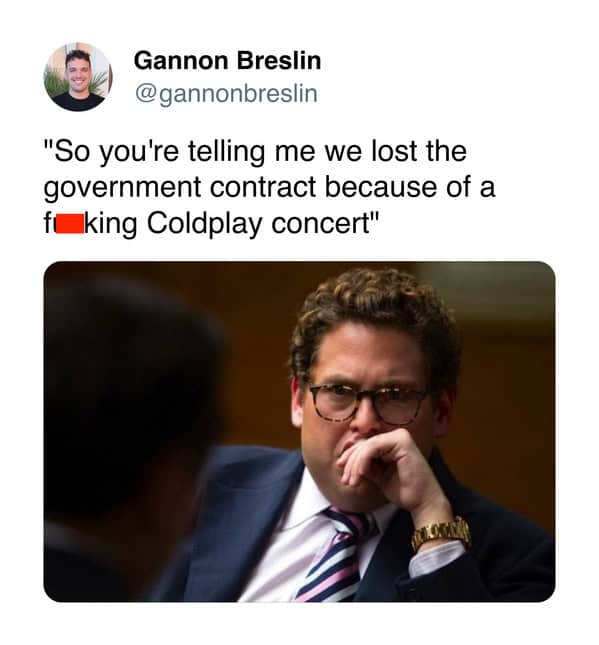Select the word Coldplay in tweet
Screen dimensions: 599x645
[204, 224]
